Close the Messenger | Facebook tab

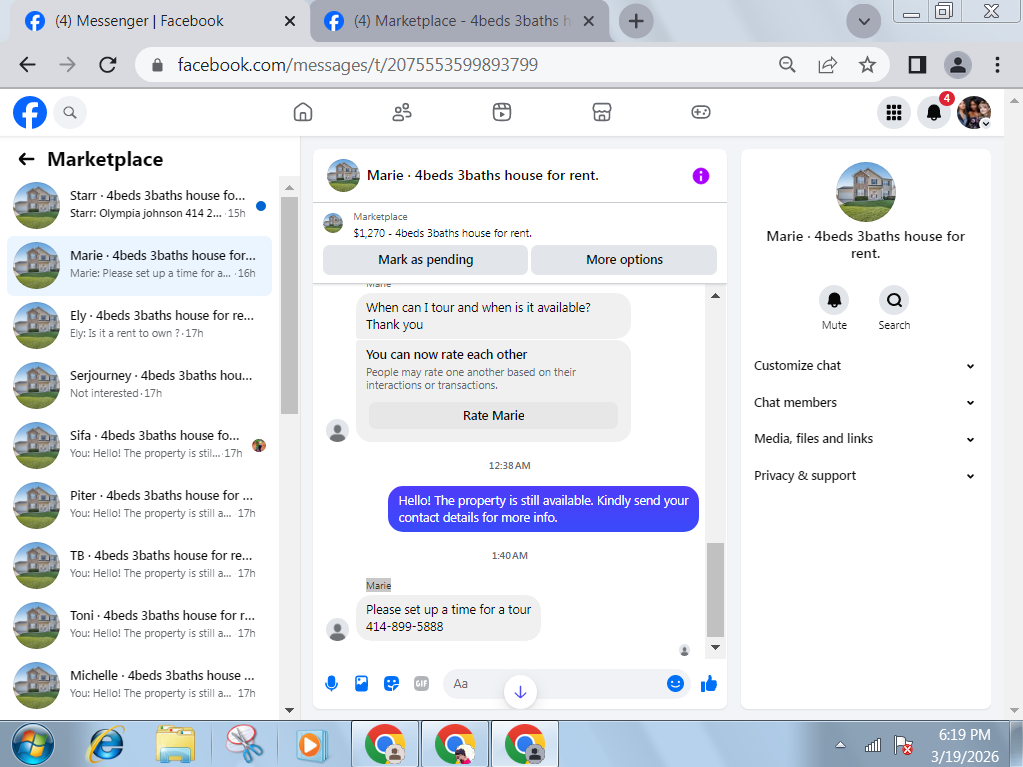290,22
